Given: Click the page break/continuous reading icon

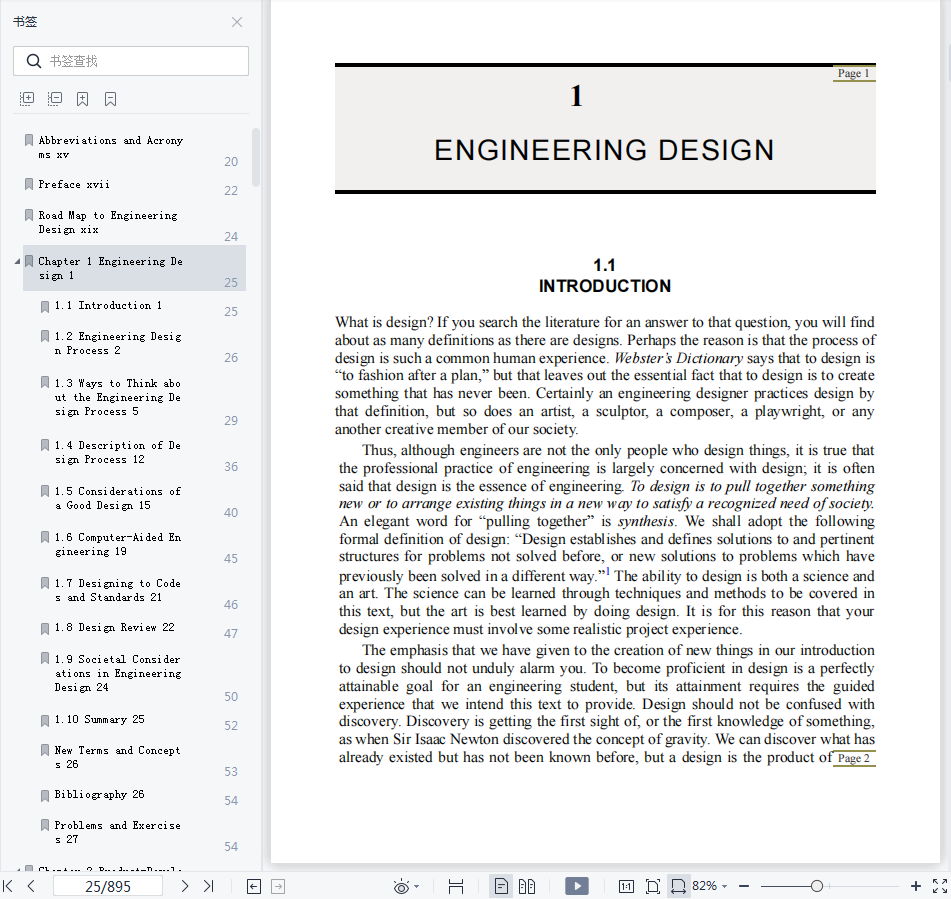Looking at the screenshot, I should click(455, 887).
